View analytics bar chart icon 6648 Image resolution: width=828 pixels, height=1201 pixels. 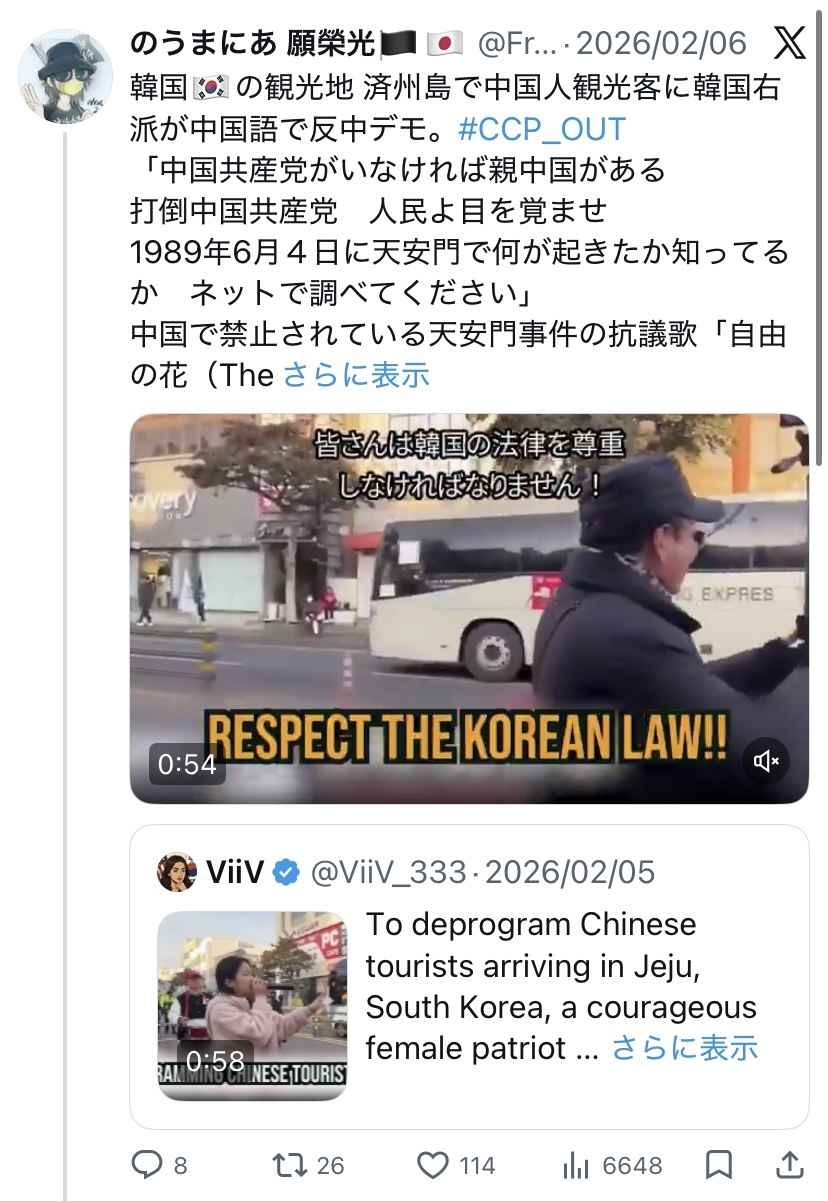[x=576, y=1165]
